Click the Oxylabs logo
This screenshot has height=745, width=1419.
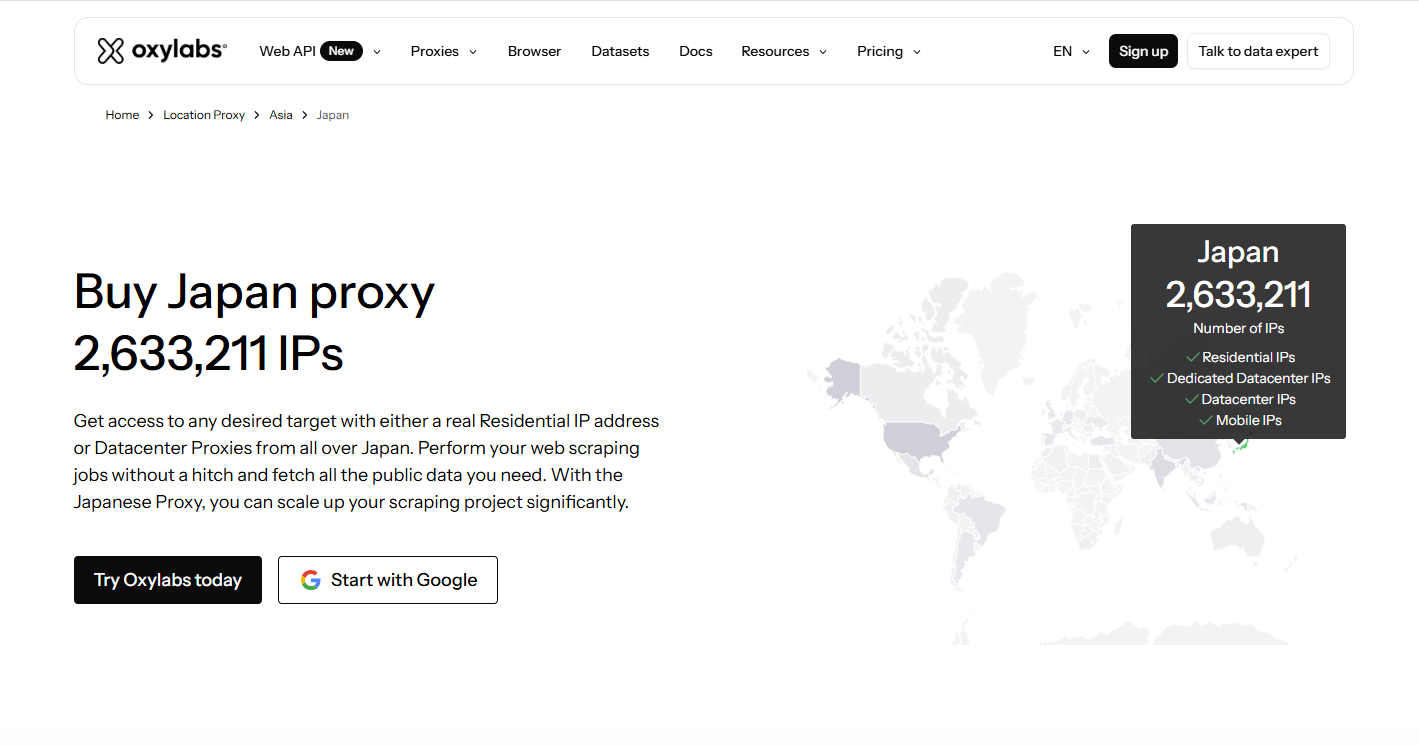pos(162,51)
